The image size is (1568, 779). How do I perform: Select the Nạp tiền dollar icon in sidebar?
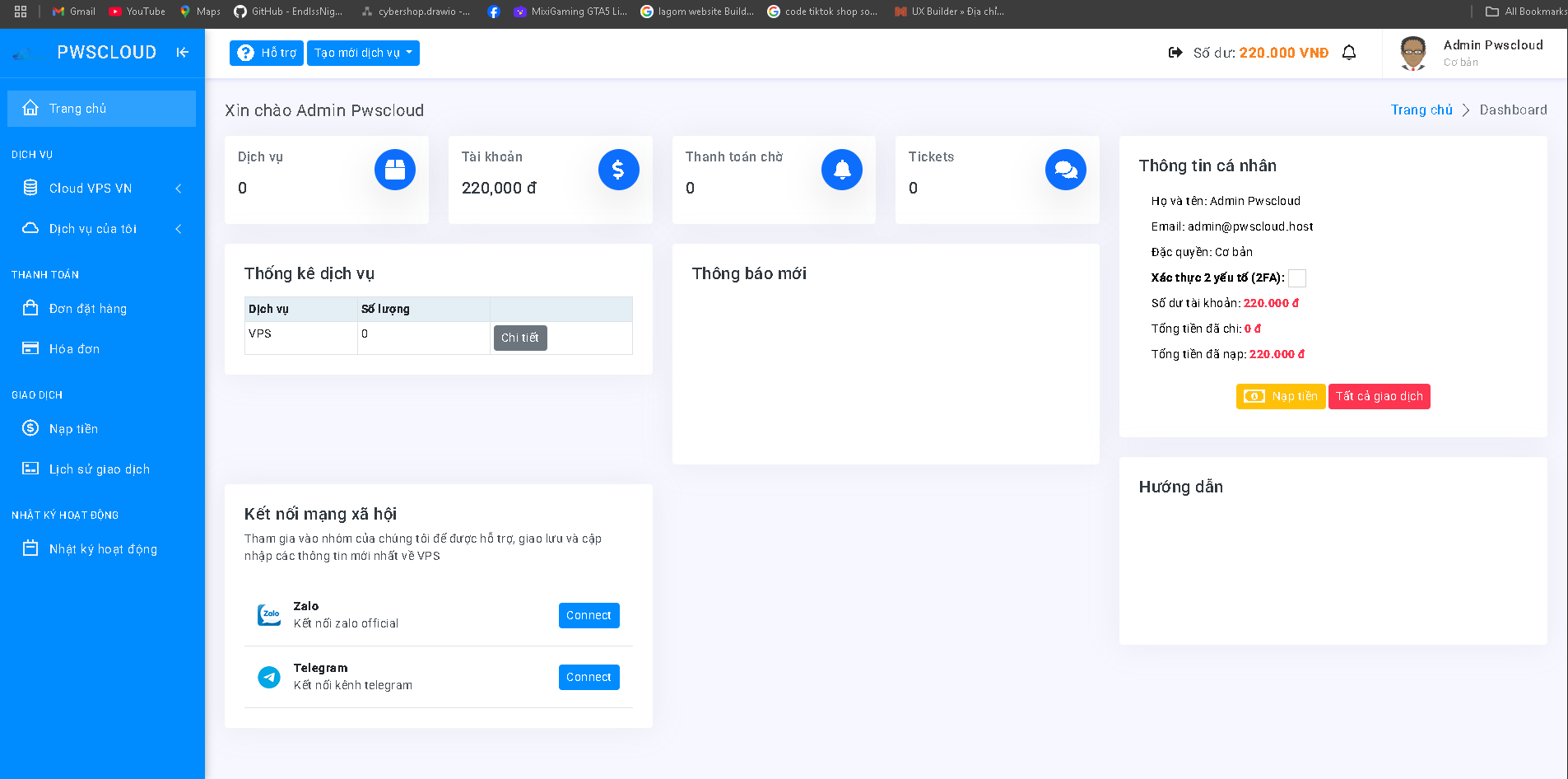(x=30, y=428)
